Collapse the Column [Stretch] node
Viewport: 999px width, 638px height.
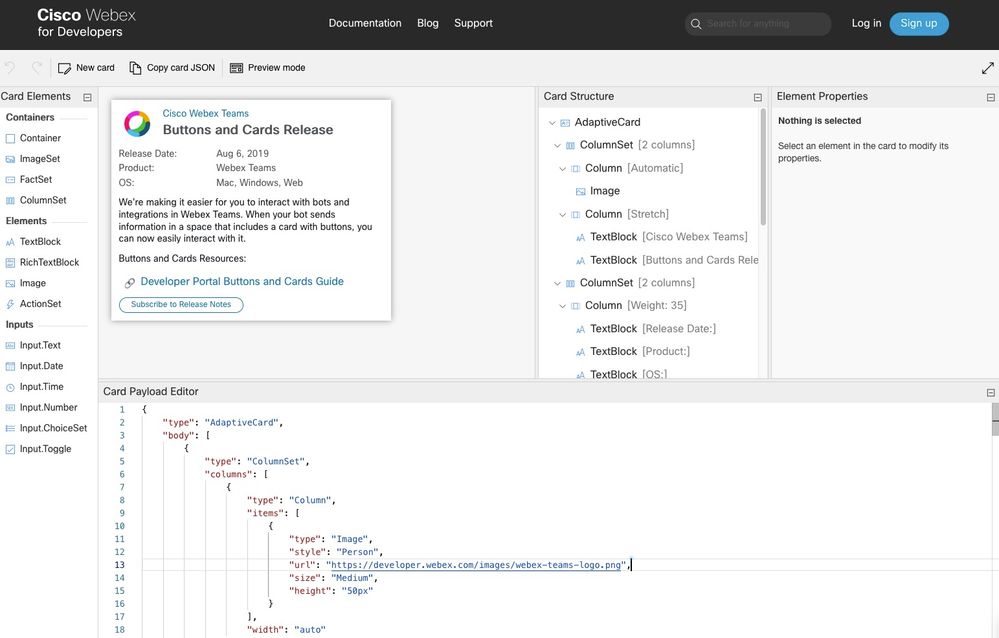[x=563, y=215]
